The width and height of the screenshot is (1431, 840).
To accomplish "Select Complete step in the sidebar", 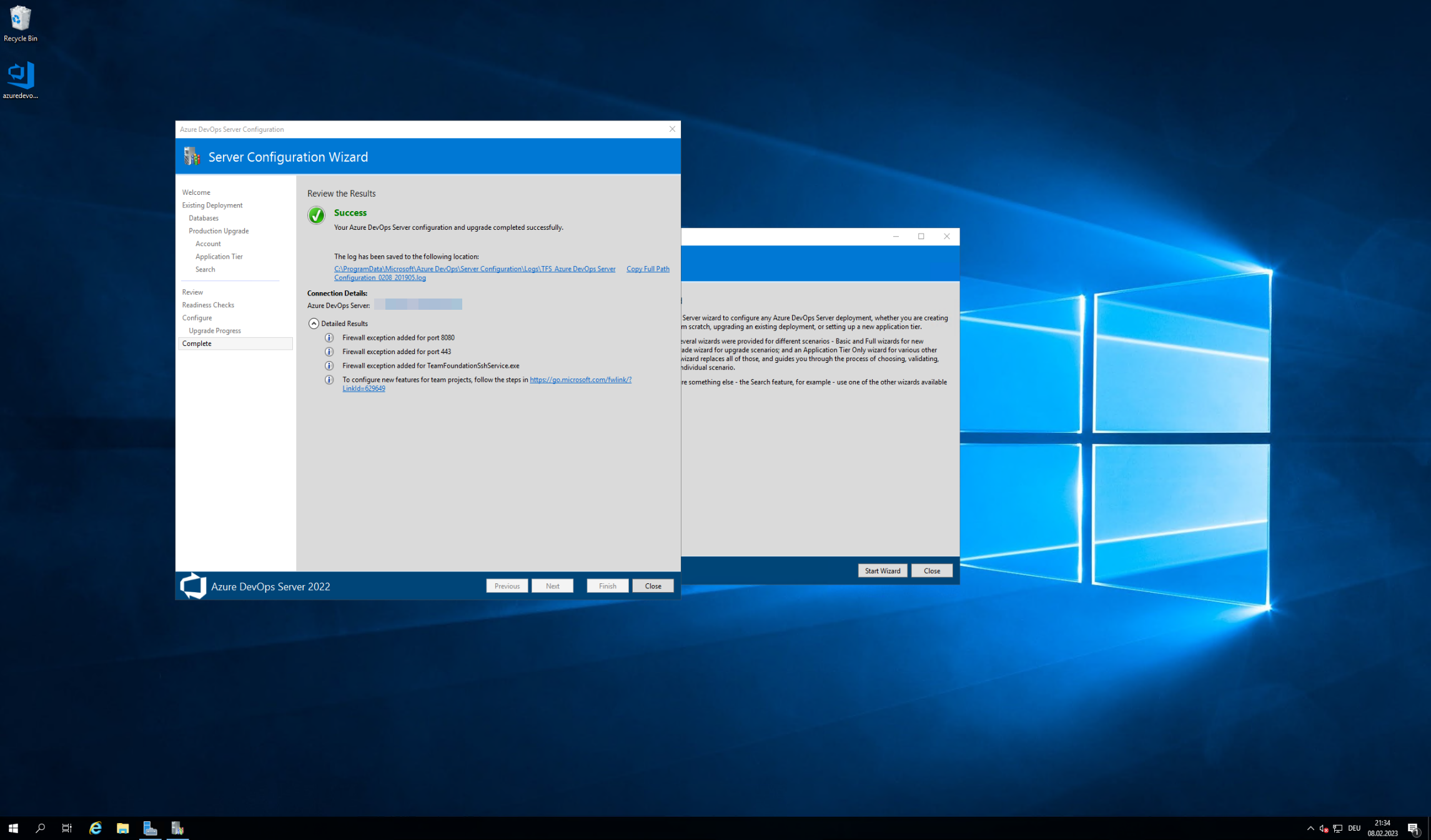I will pos(235,343).
